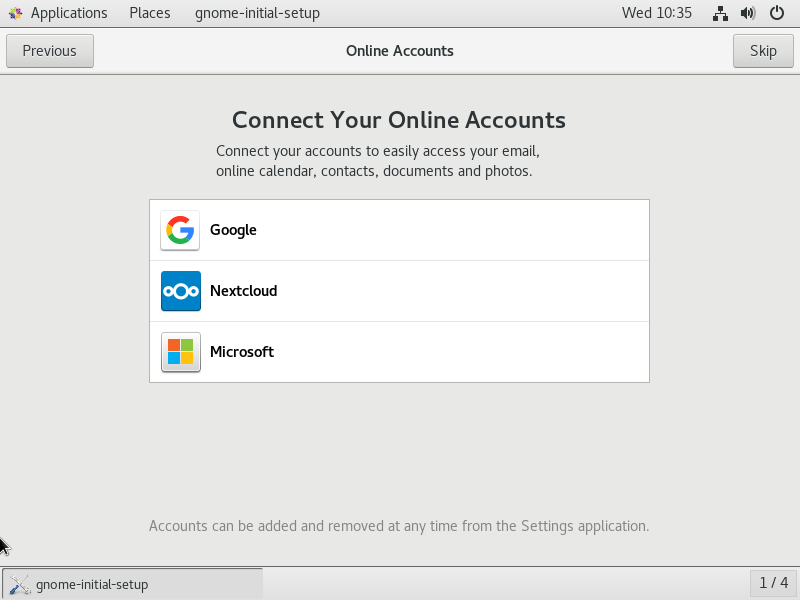Open the network status icon

click(720, 13)
